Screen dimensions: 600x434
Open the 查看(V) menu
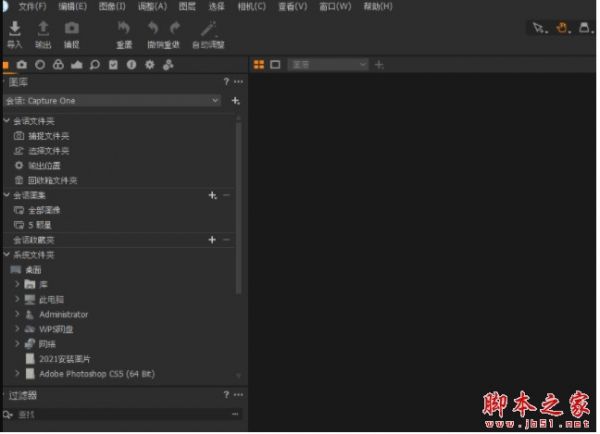pyautogui.click(x=293, y=7)
